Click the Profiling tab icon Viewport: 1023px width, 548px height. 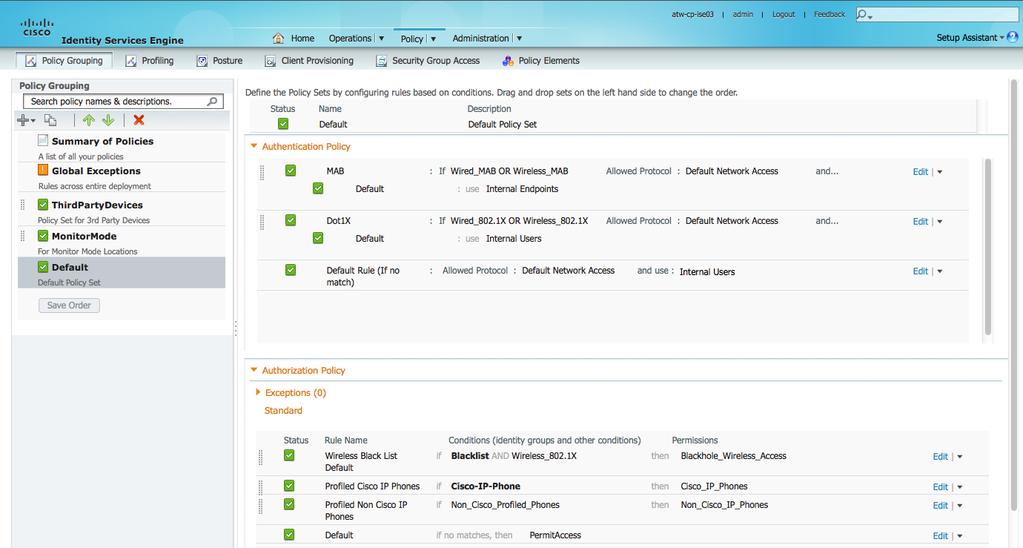[131, 61]
